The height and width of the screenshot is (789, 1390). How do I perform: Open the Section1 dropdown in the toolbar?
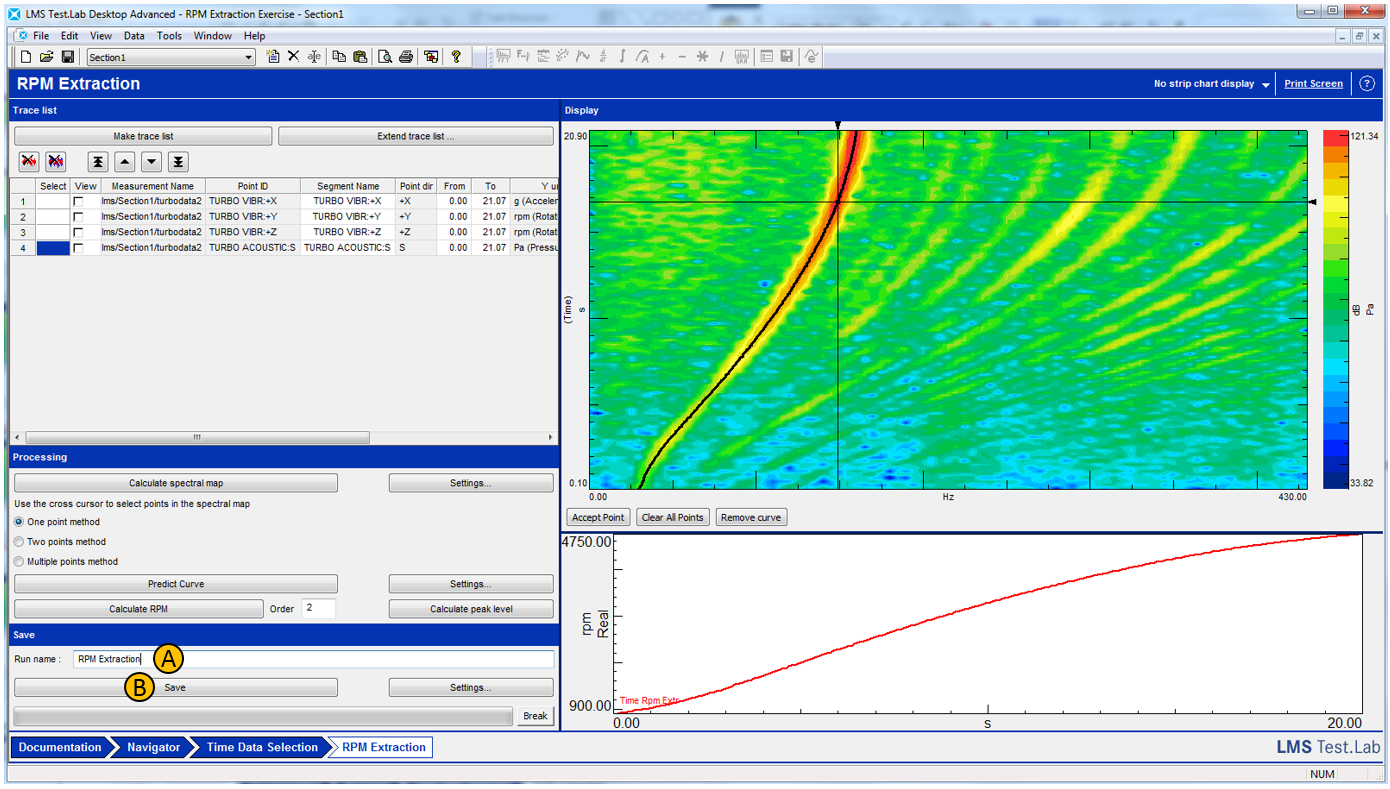[x=249, y=58]
